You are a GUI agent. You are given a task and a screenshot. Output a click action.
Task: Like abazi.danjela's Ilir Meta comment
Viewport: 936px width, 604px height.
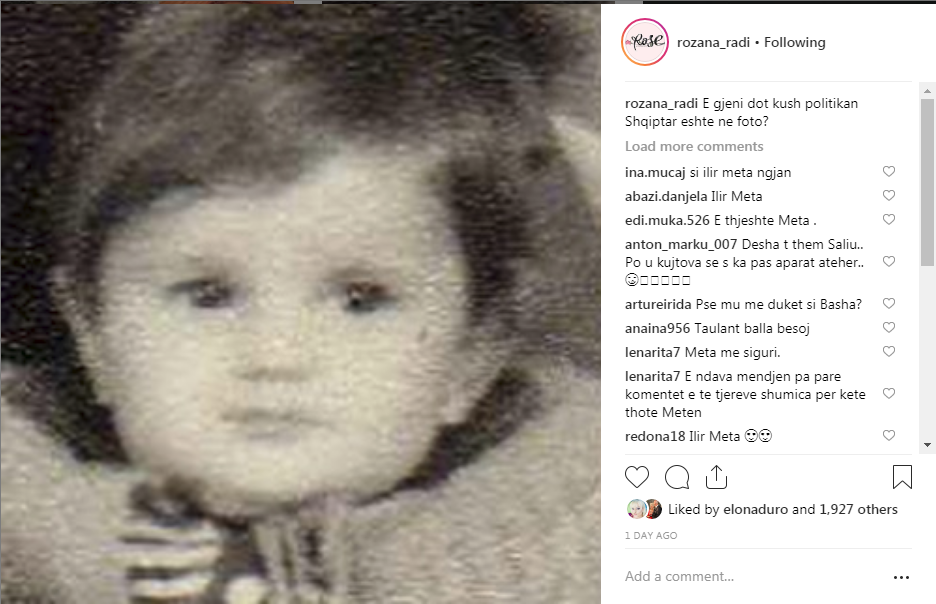[889, 195]
